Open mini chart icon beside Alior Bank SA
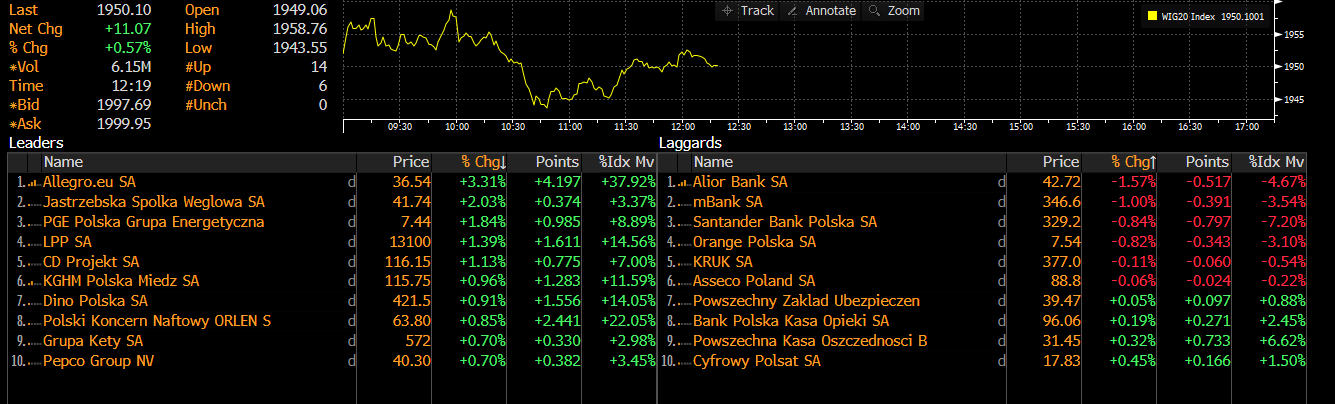 tap(686, 182)
